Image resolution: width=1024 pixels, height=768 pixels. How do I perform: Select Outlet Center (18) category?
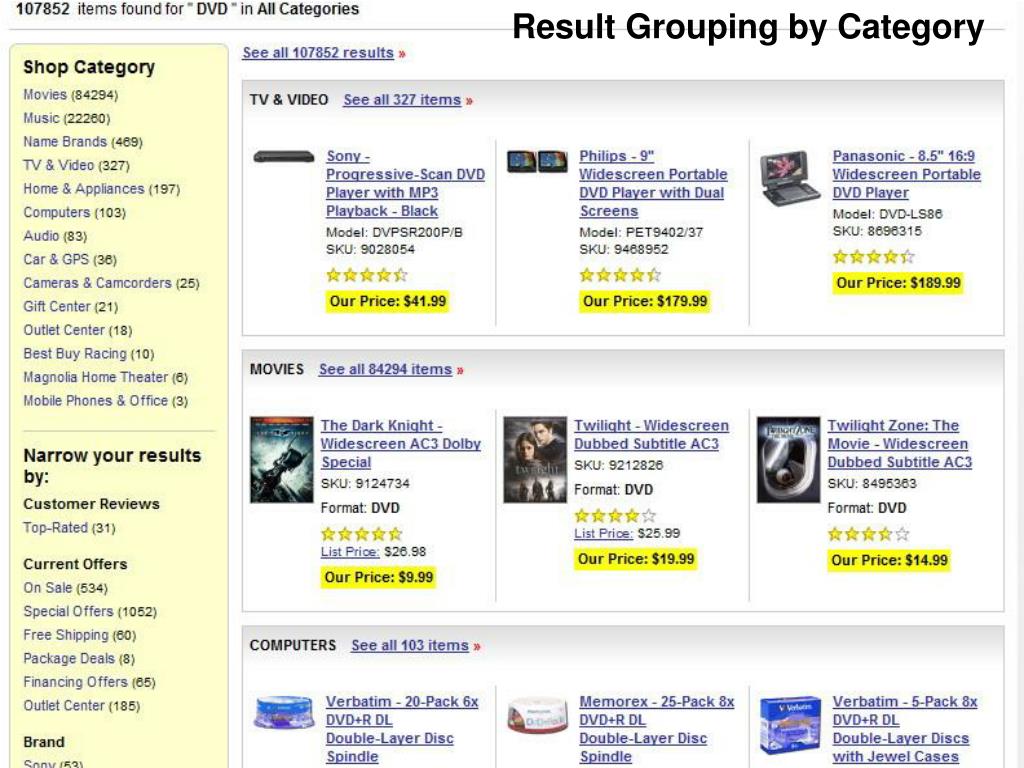coord(77,330)
